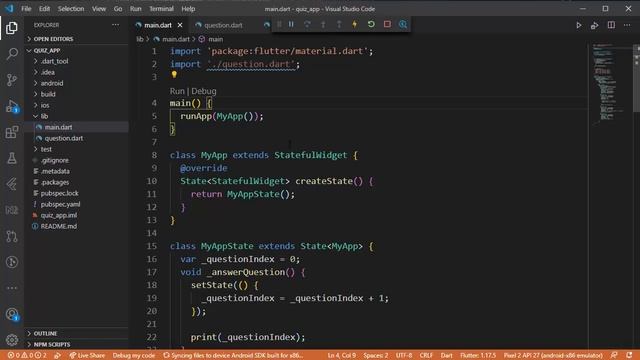Click debug Step Into arrow
640x360 pixels.
323,24
